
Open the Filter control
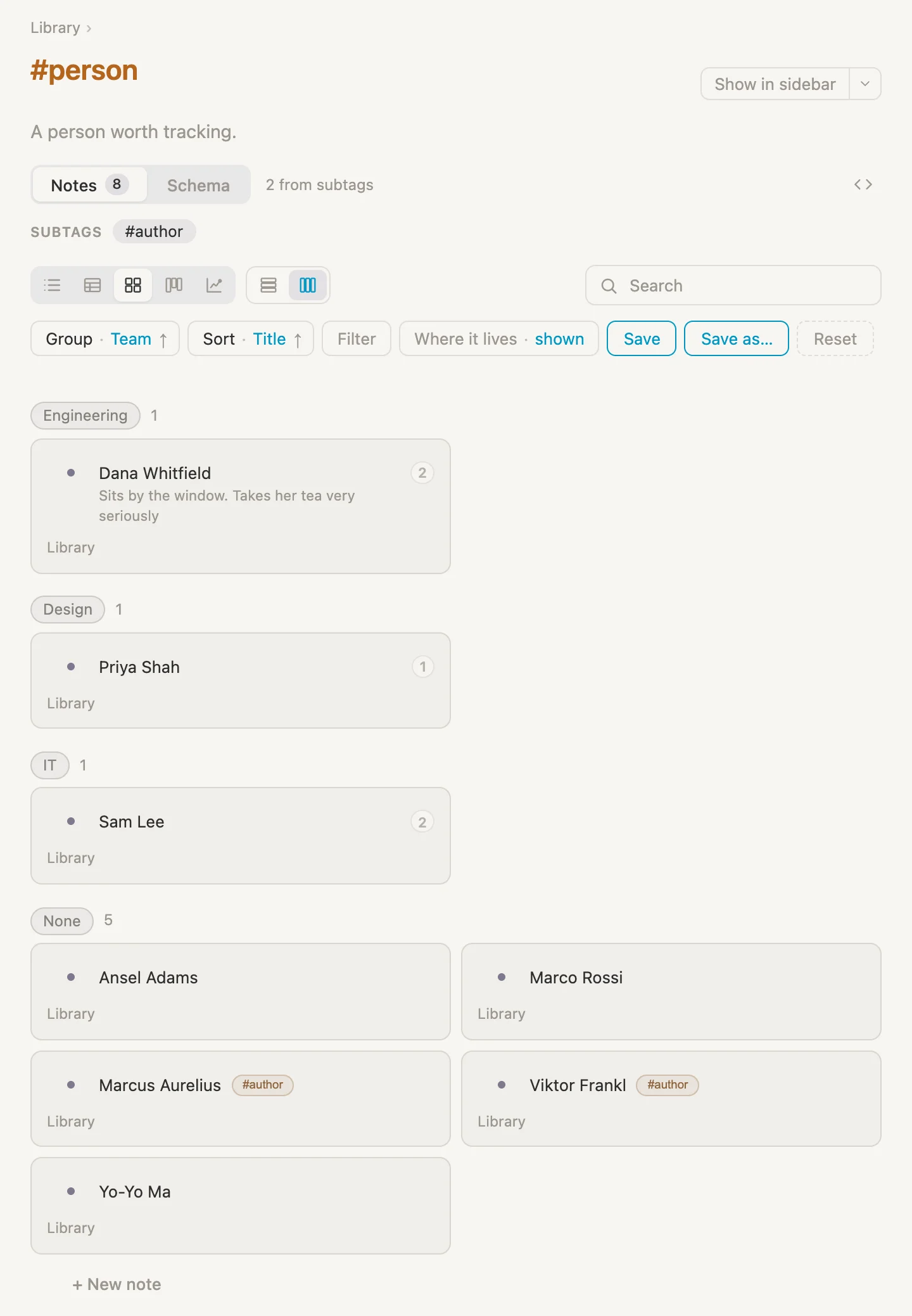coord(357,338)
